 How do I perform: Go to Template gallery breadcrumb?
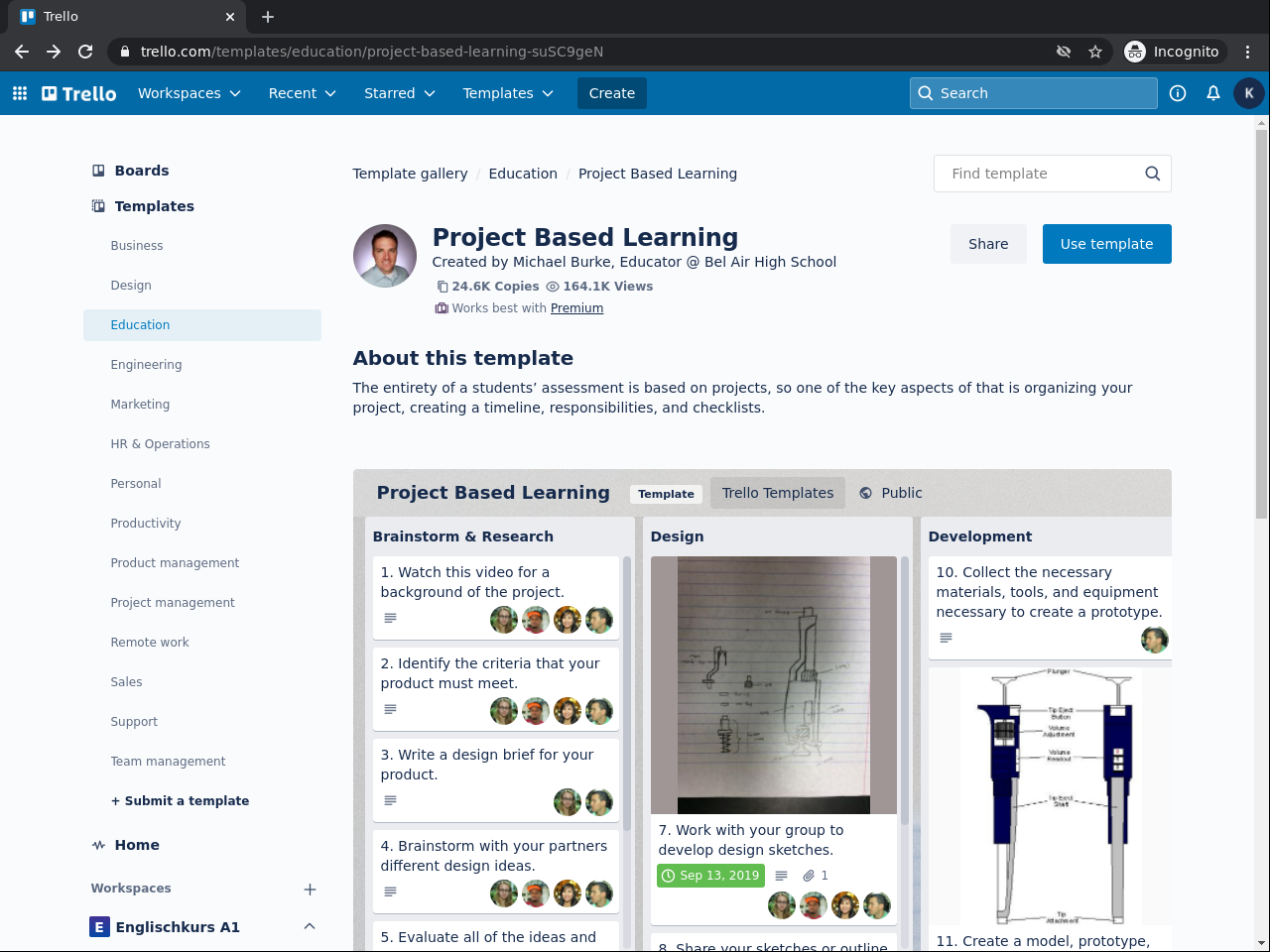[410, 174]
